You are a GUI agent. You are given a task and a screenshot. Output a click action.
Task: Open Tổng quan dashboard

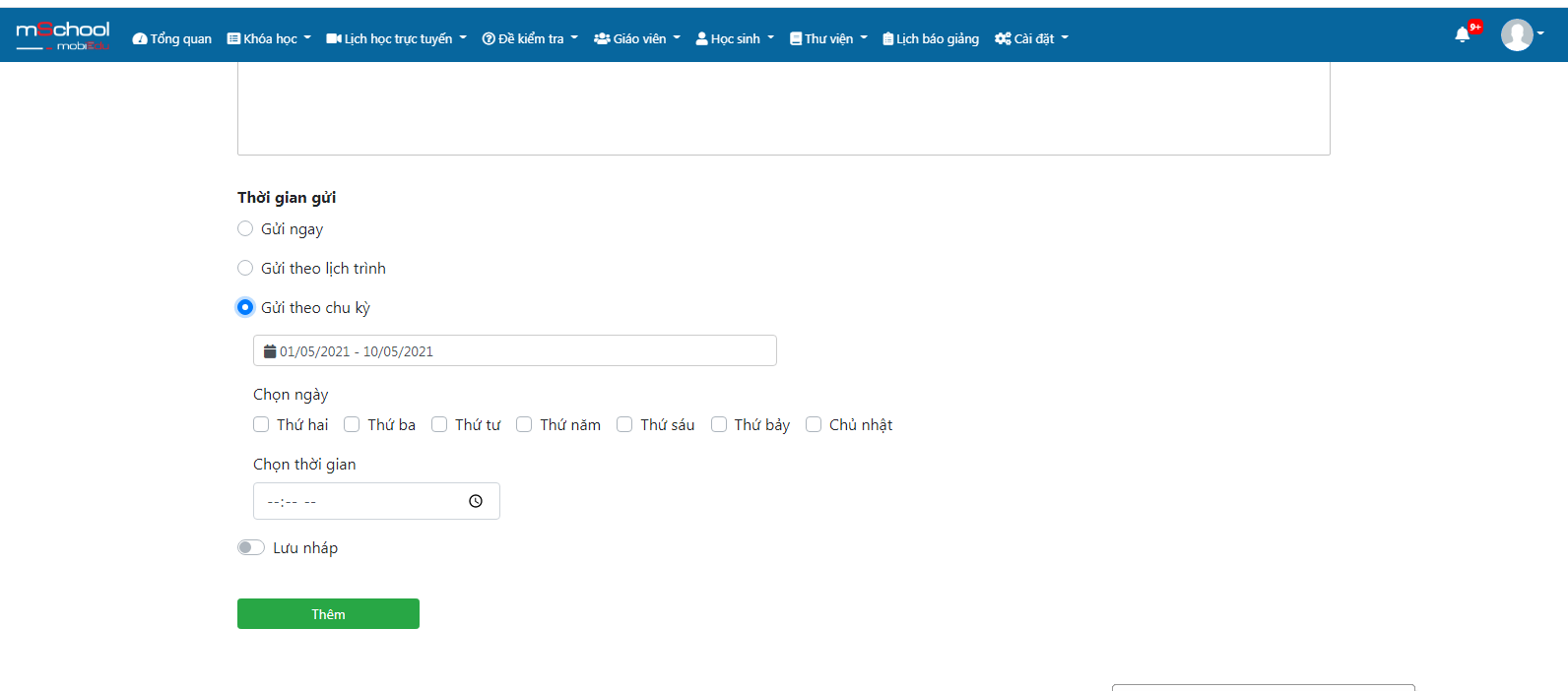(x=172, y=38)
